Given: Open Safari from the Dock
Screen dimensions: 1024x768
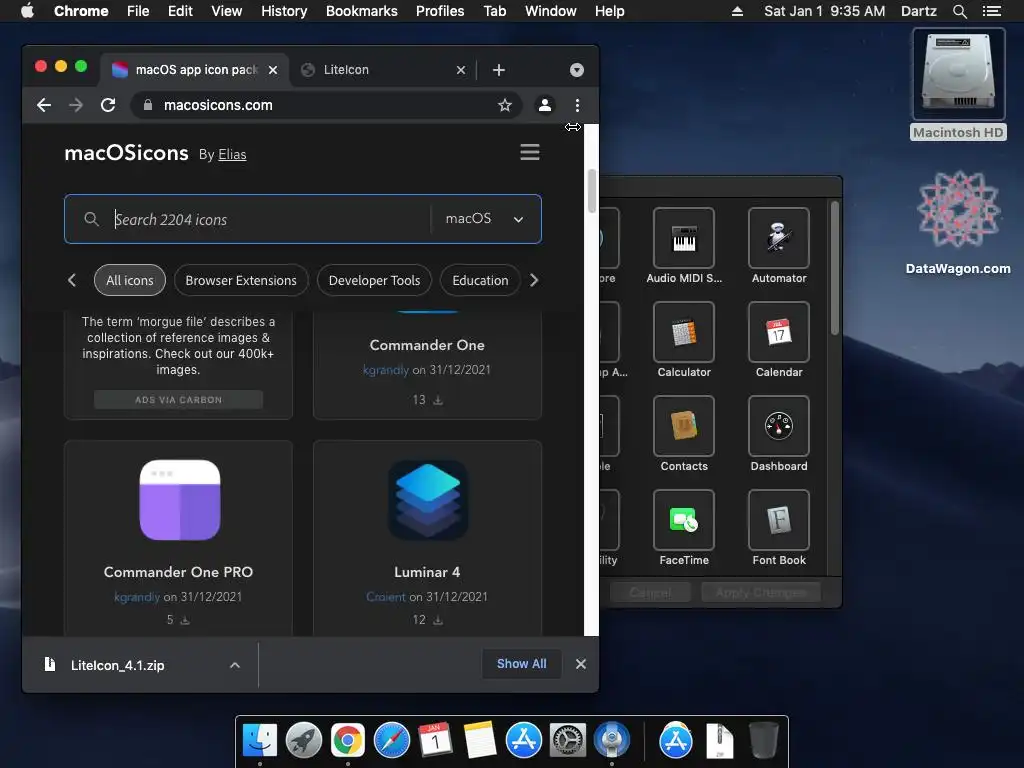Looking at the screenshot, I should [x=392, y=741].
